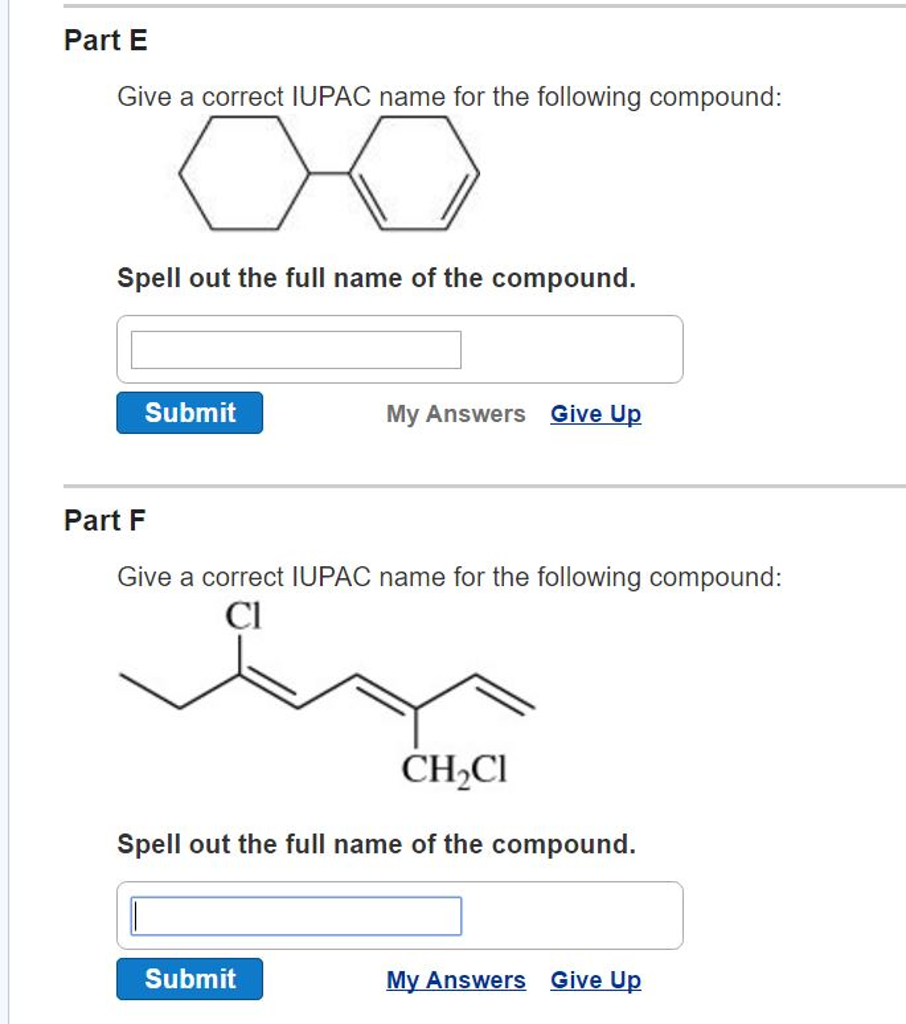Open the Give Up link in Part F

coord(595,981)
